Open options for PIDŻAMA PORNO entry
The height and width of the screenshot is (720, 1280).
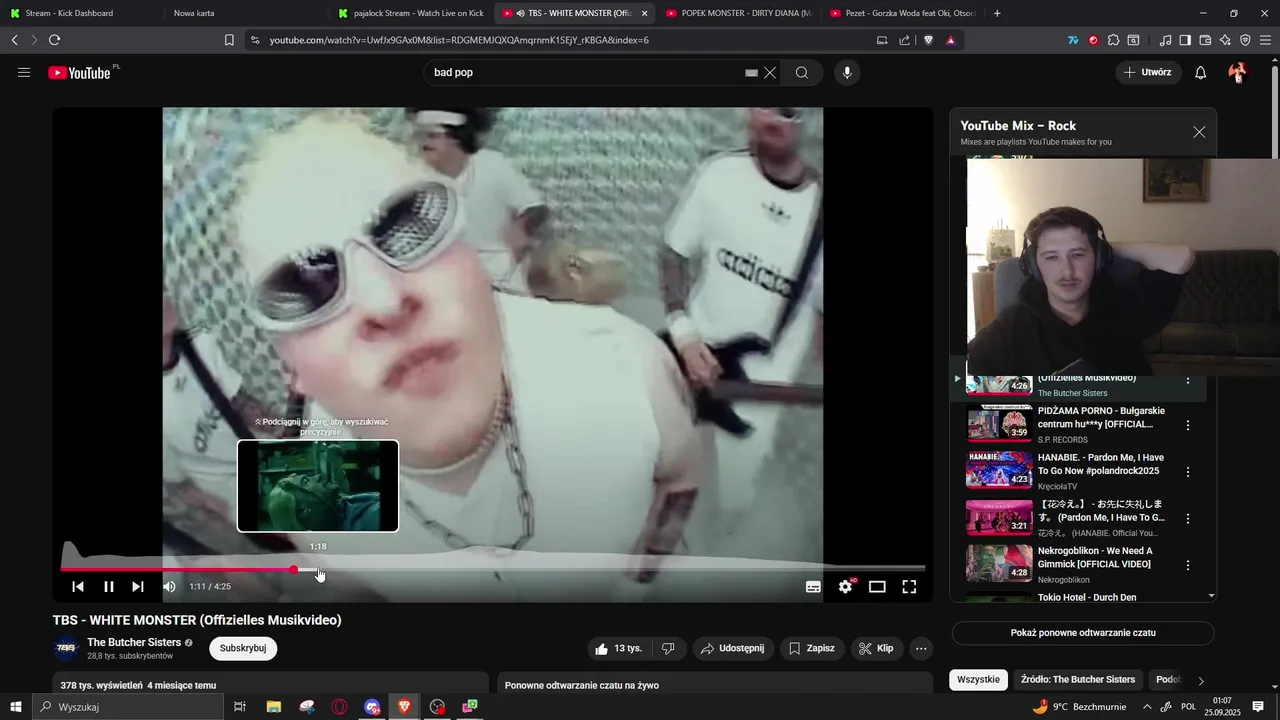(1188, 425)
